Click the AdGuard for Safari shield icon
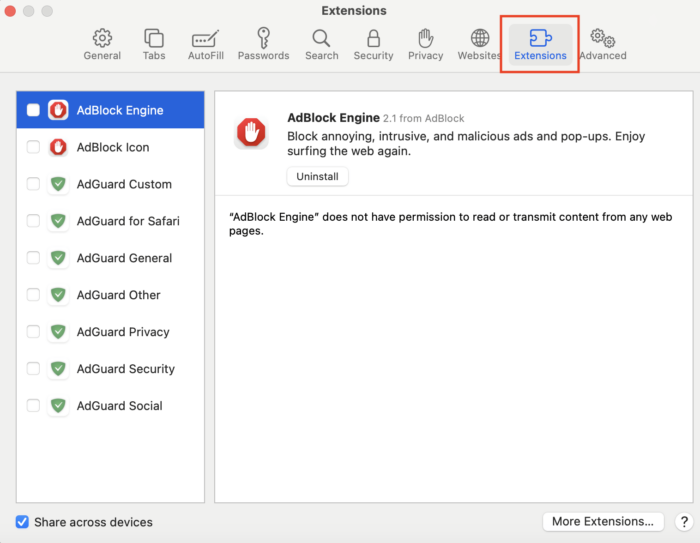 click(58, 221)
